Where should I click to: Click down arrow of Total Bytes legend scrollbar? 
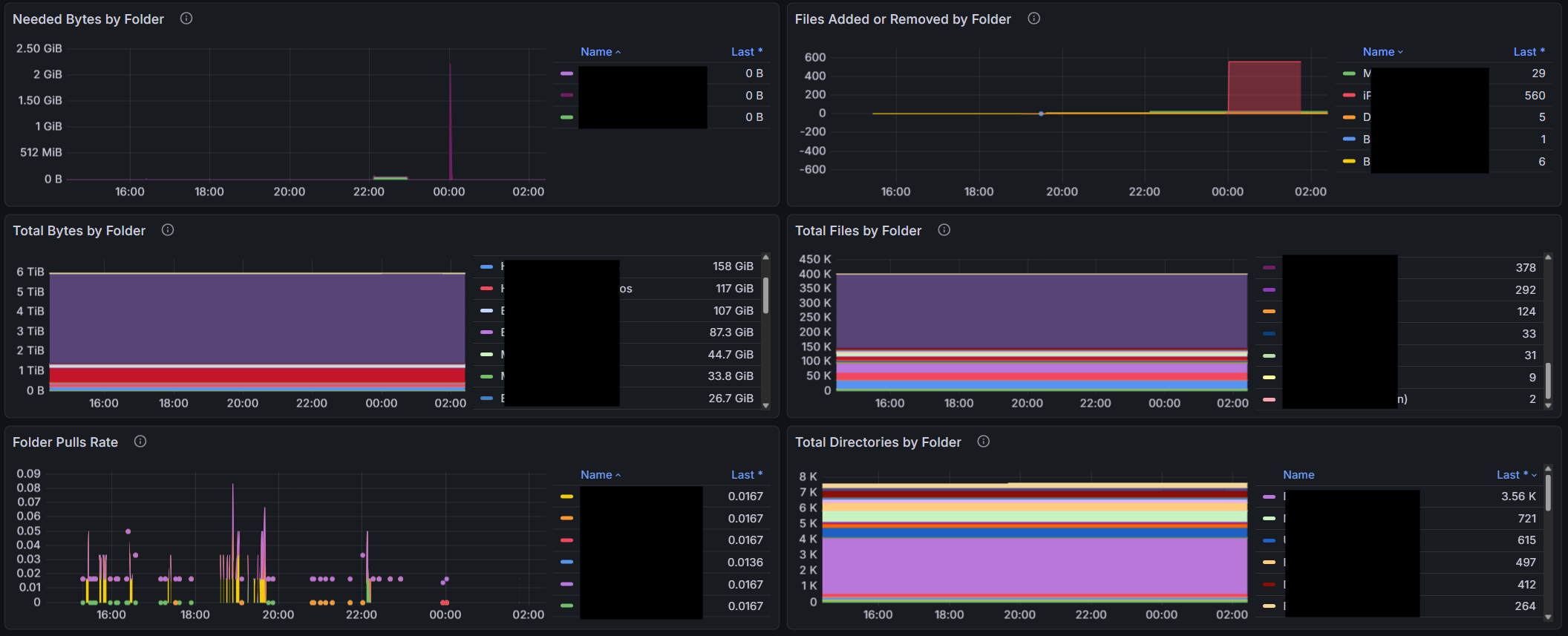(765, 405)
